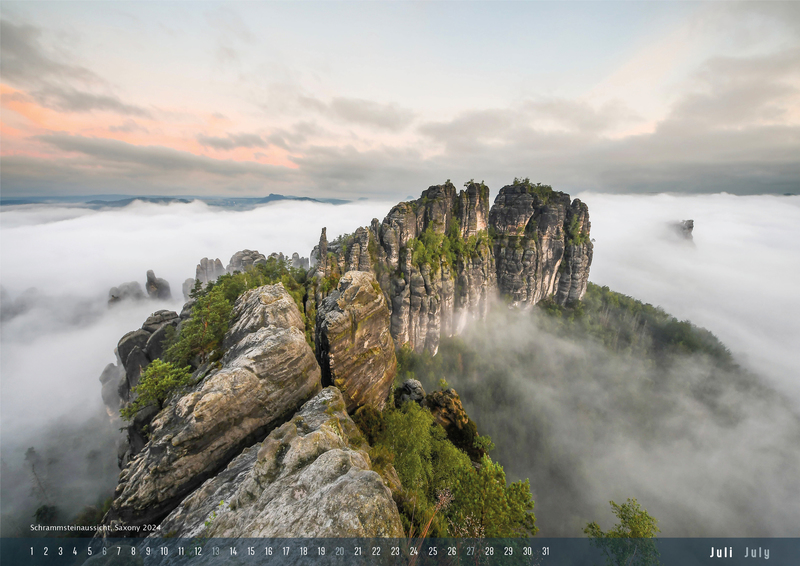Viewport: 800px width, 566px height.
Task: Click the 'Juli' month label
Action: coord(721,552)
